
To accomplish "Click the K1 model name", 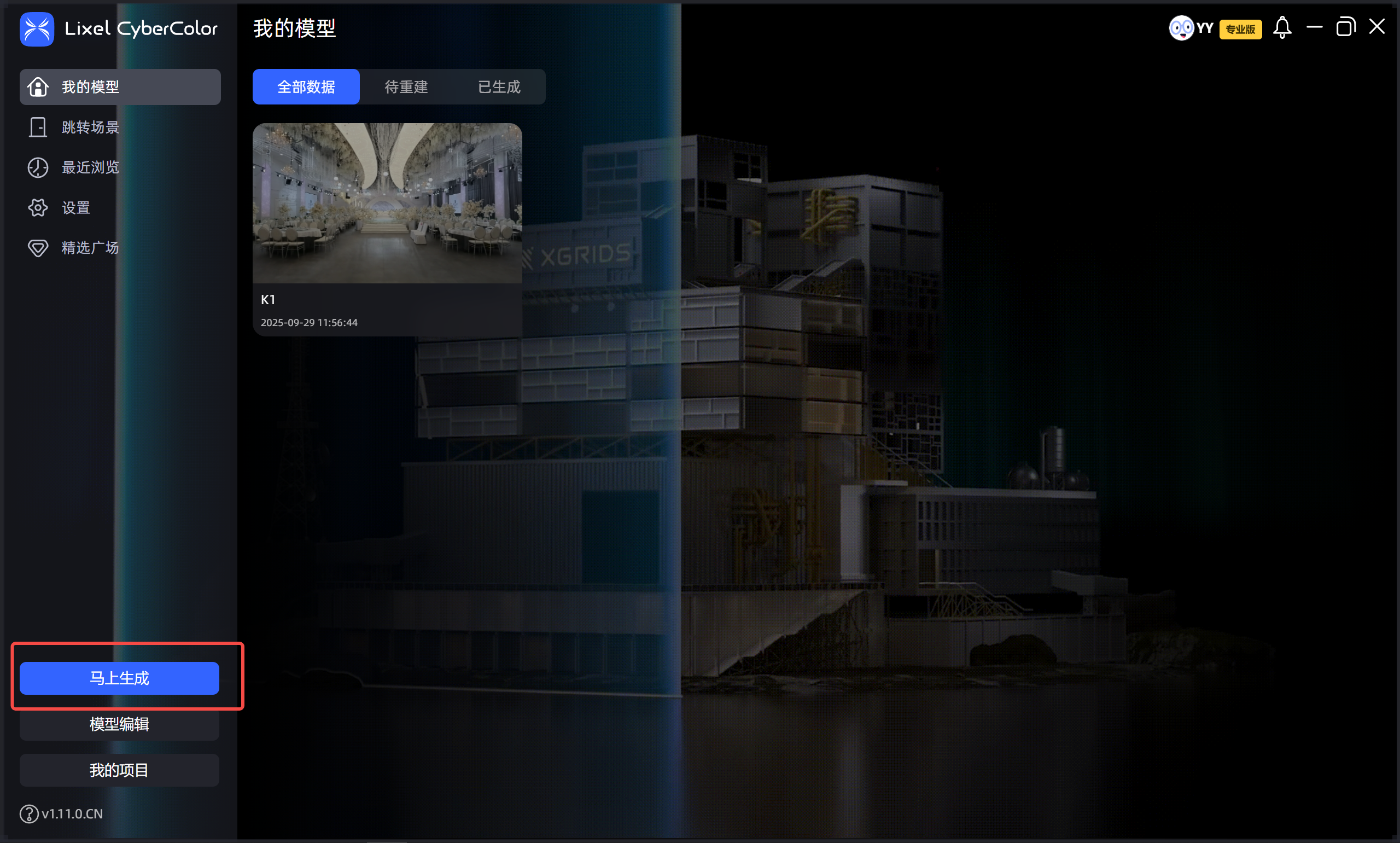I will (268, 299).
